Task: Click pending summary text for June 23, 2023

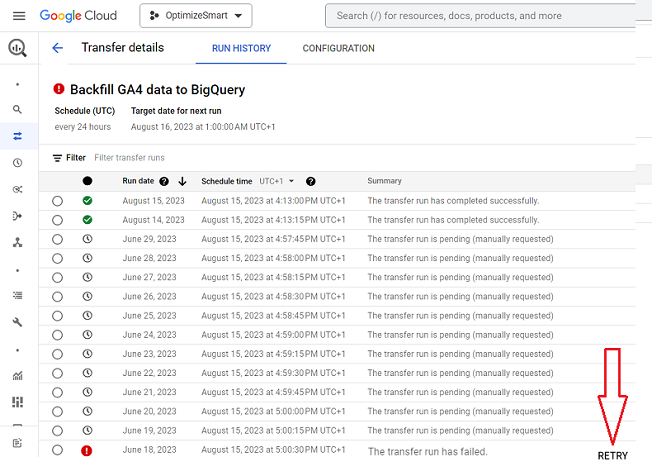Action: 460,354
